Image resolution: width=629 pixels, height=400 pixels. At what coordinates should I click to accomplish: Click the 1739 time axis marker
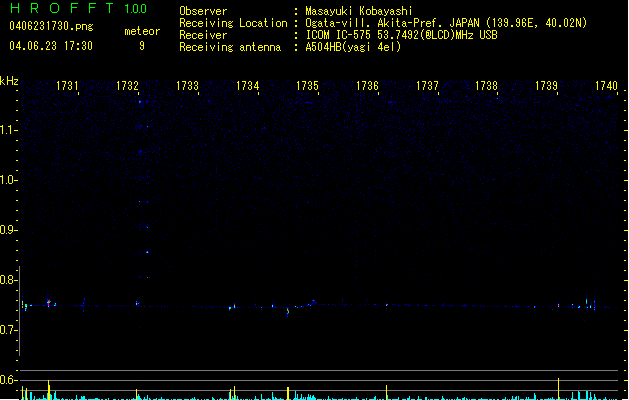[546, 86]
